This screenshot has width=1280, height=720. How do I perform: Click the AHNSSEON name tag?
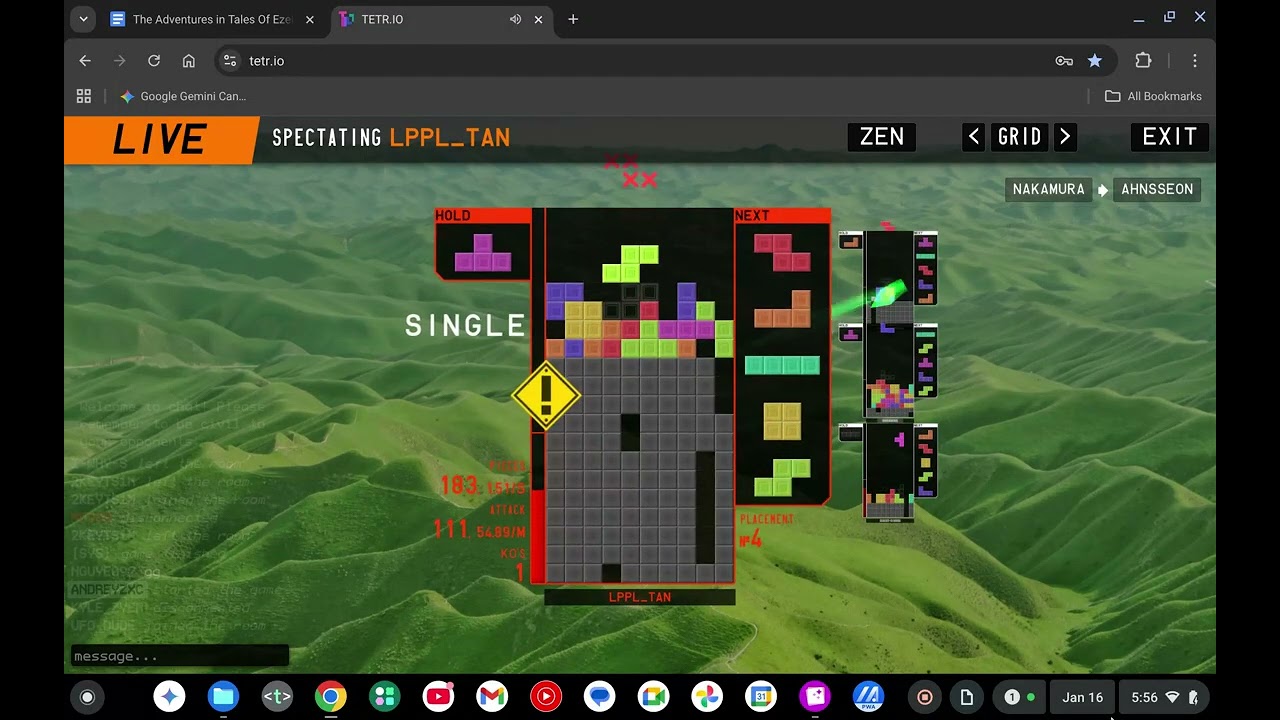(x=1157, y=189)
